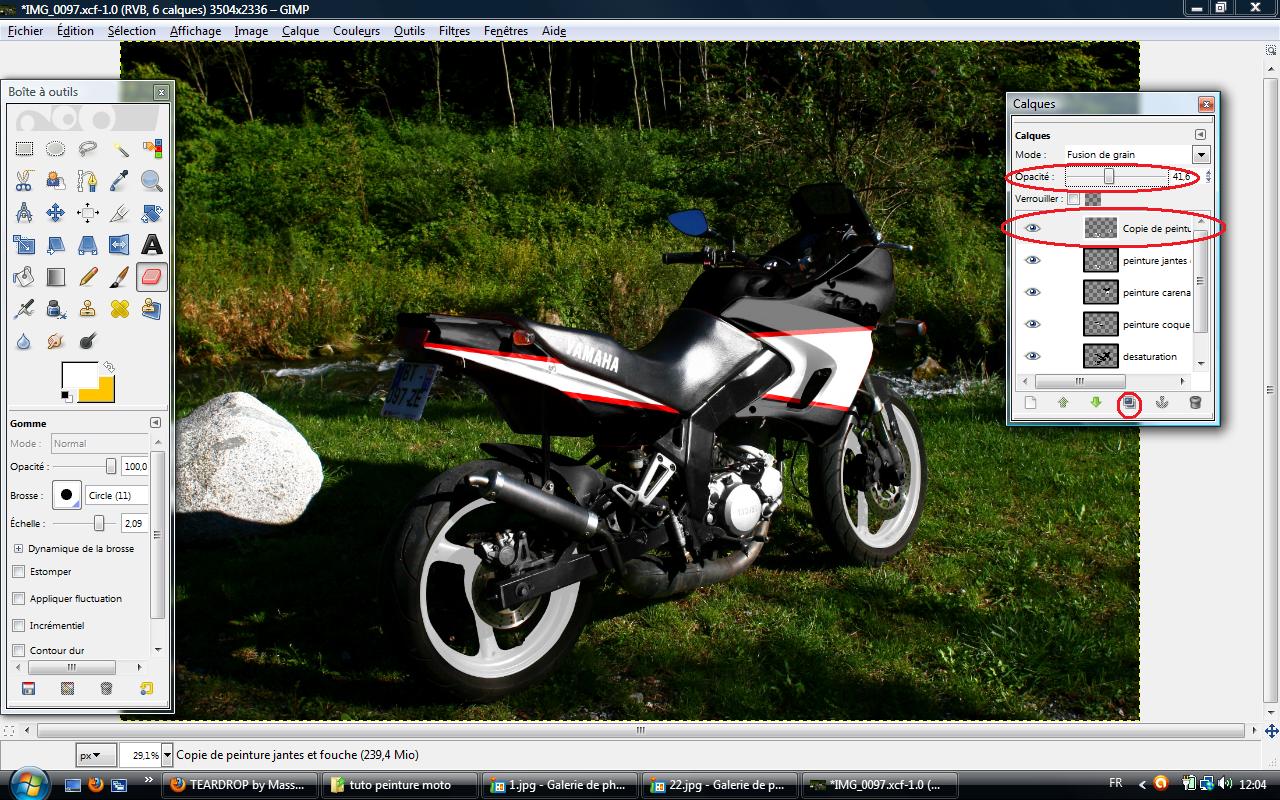Hide the peinture coque layer
The image size is (1280, 800).
(x=1033, y=324)
